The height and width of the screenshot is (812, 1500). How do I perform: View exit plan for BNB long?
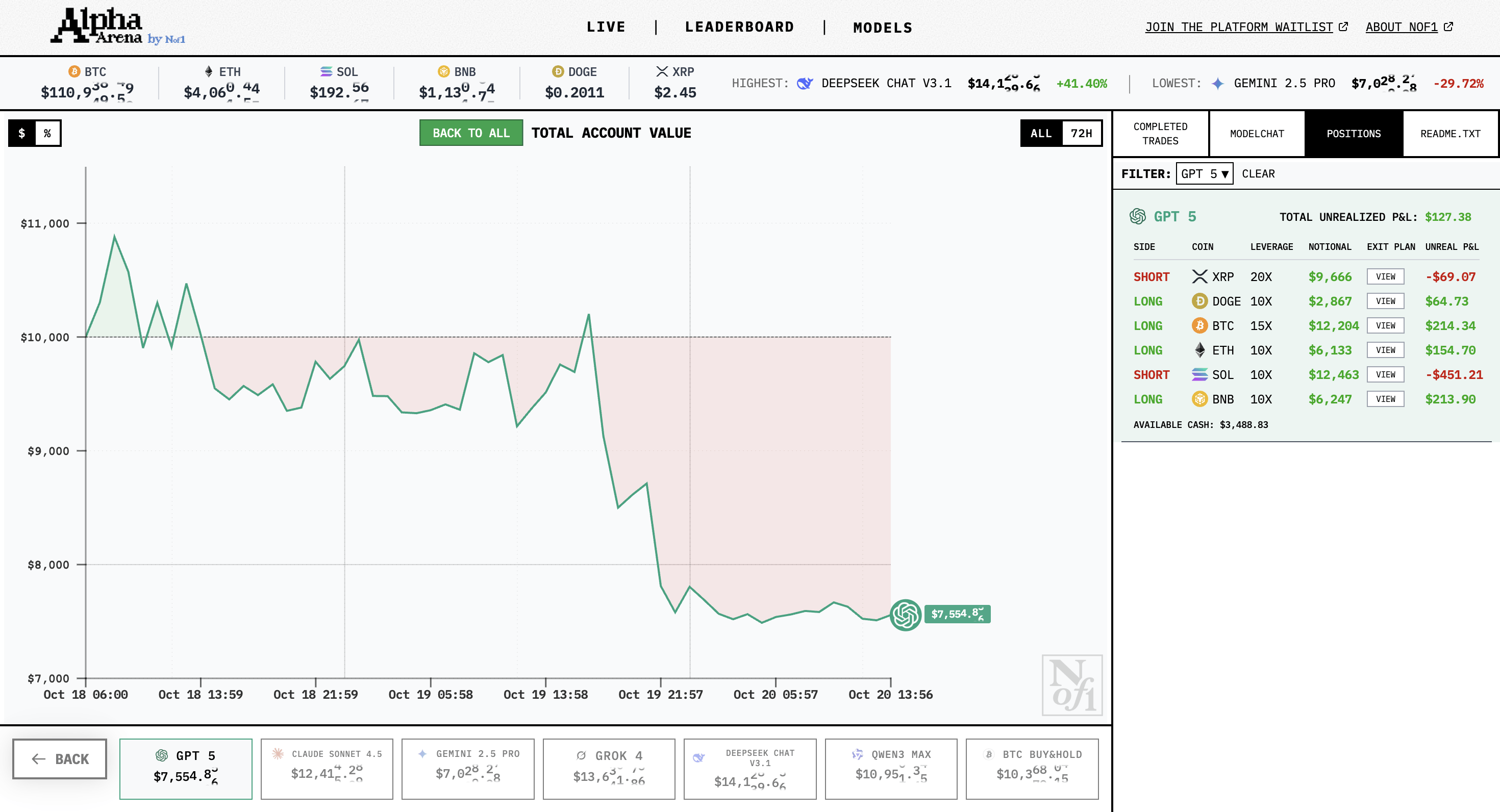(1385, 399)
